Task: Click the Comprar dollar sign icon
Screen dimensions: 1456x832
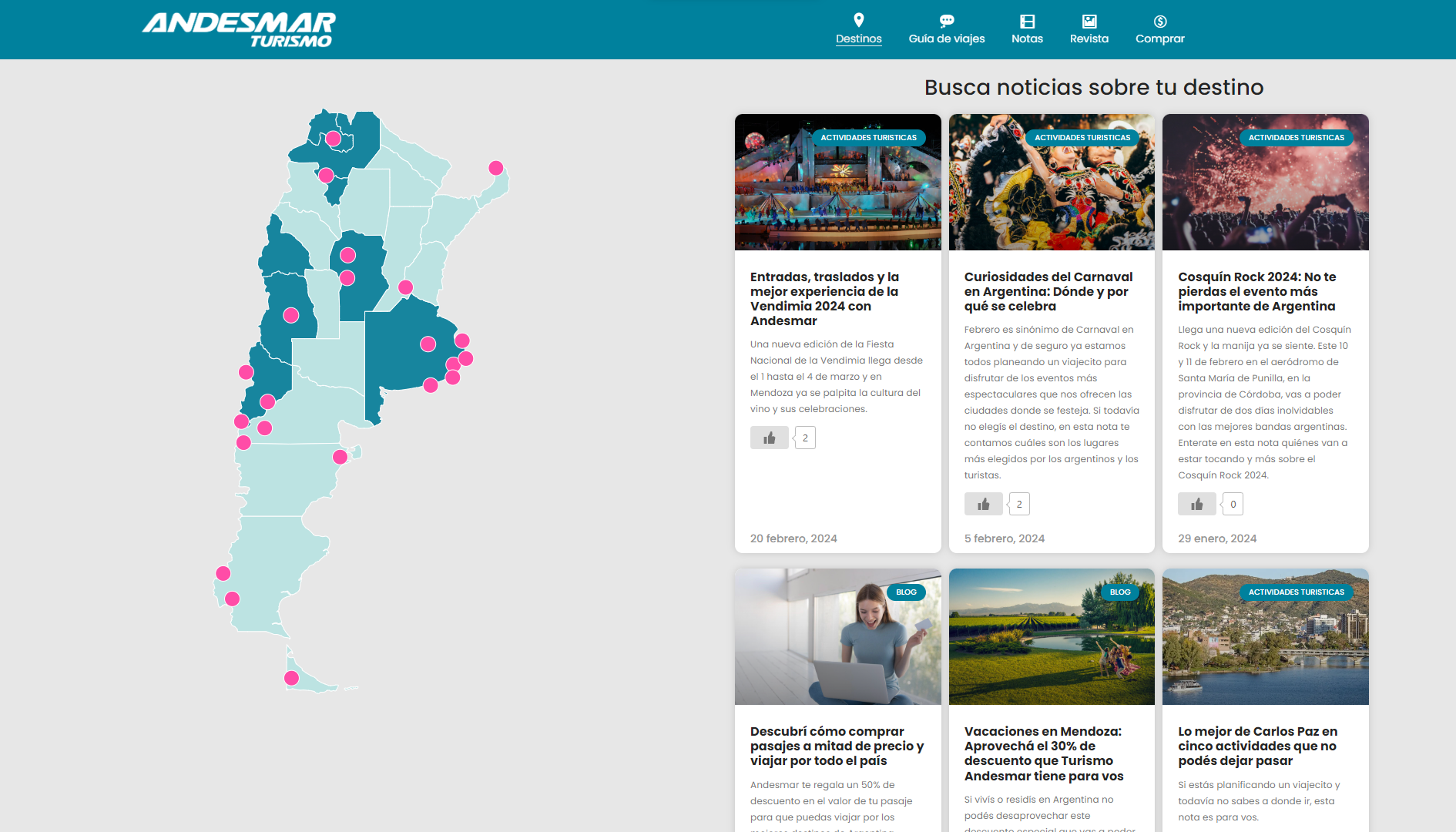Action: [x=1160, y=21]
